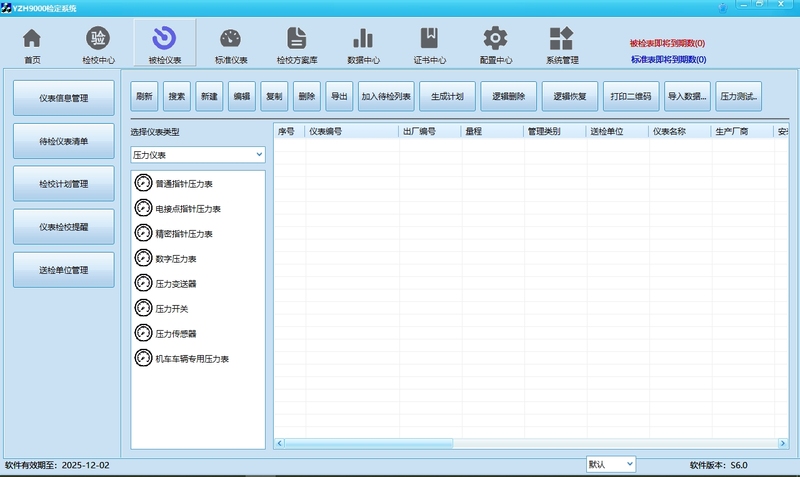This screenshot has width=800, height=477.
Task: Select gauge icon for 压力开关
Action: pos(143,308)
